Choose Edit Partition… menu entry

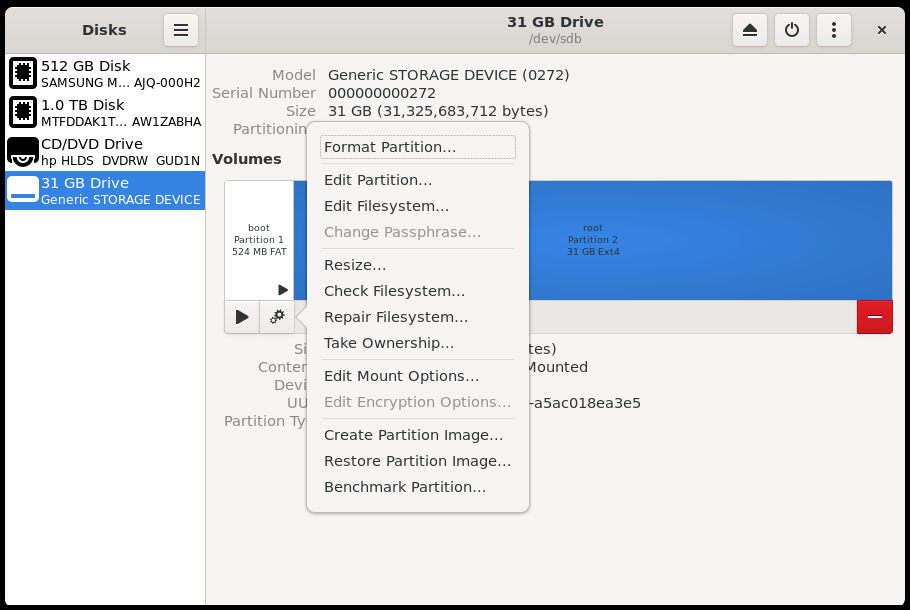(378, 180)
